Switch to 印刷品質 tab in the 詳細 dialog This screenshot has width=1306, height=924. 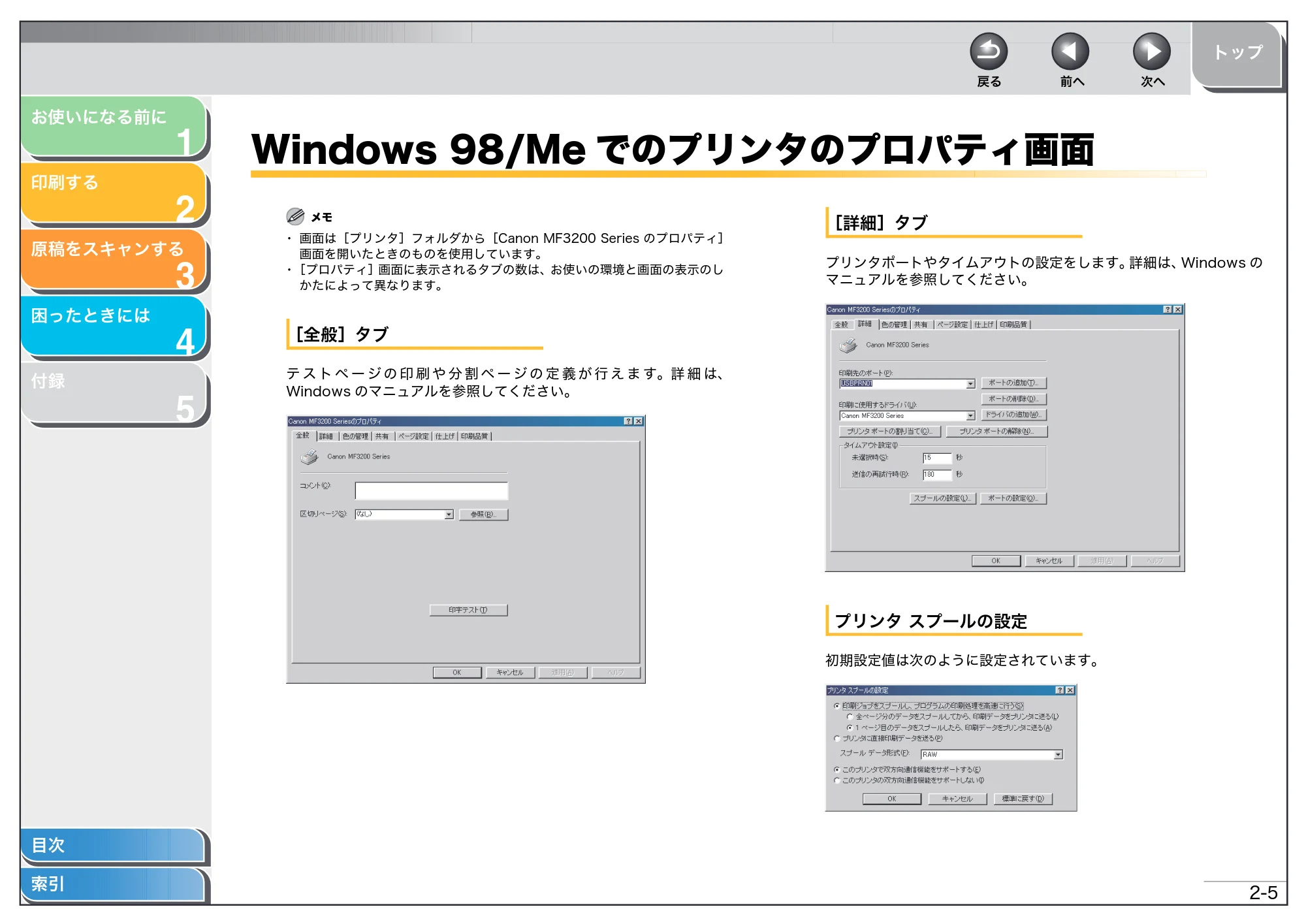point(1013,325)
